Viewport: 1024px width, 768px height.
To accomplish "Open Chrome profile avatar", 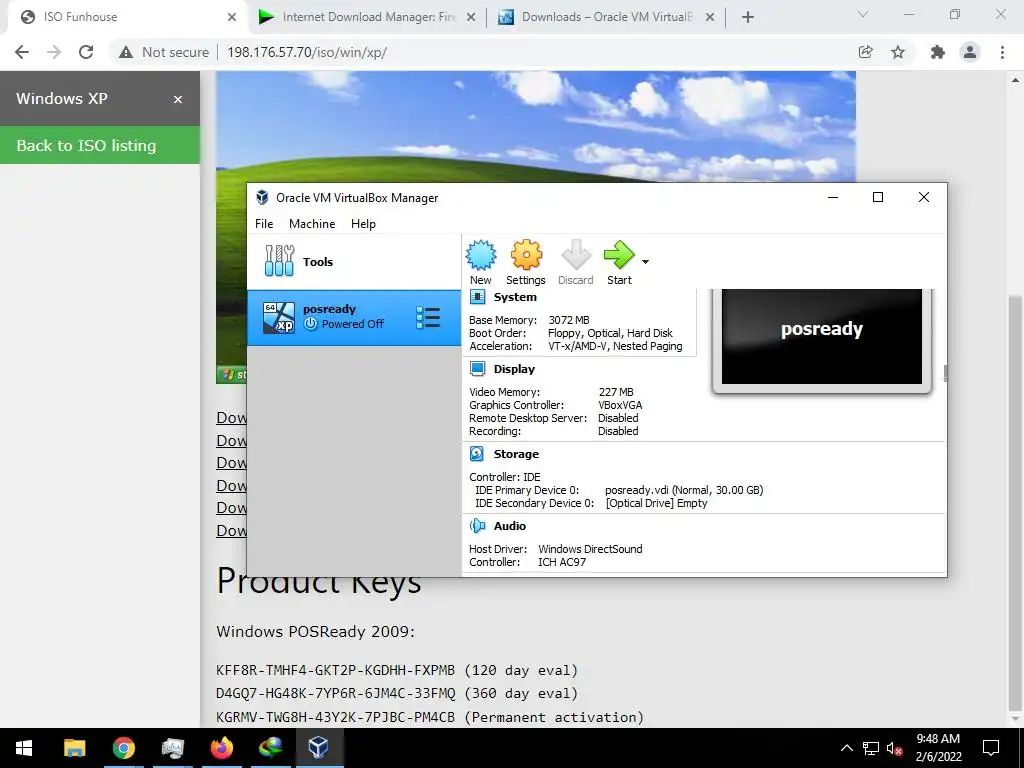I will pyautogui.click(x=970, y=52).
